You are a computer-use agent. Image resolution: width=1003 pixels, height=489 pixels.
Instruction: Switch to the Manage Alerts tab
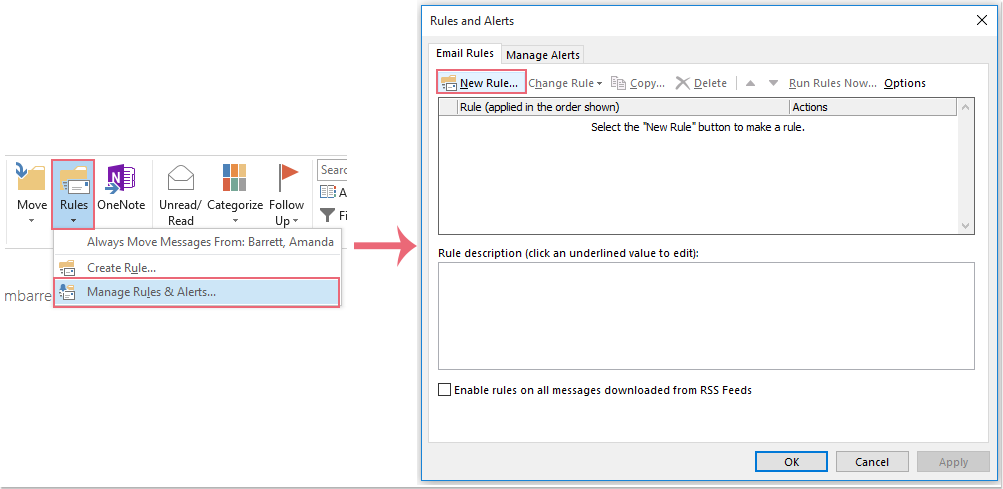(541, 55)
